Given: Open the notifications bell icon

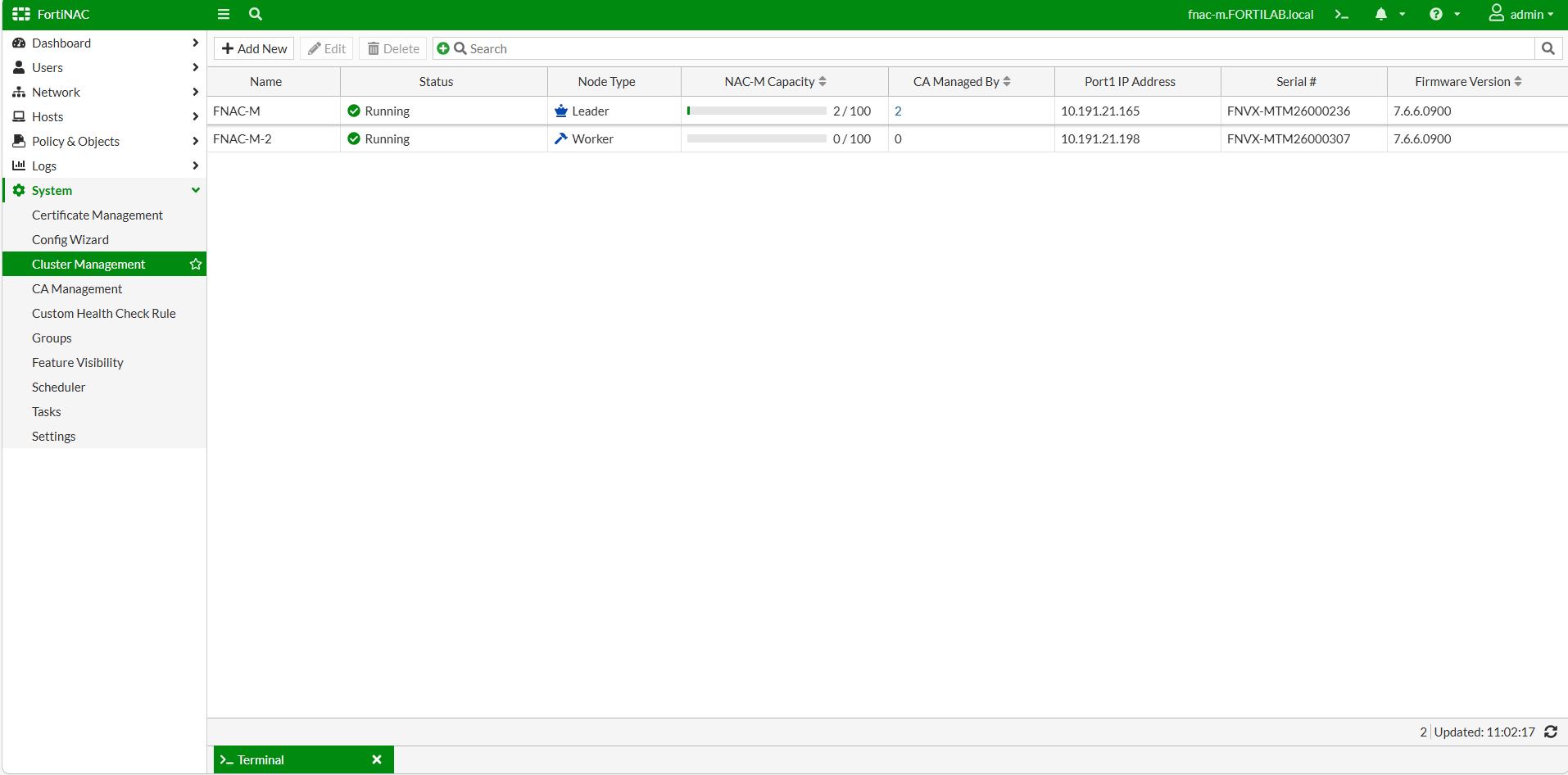Looking at the screenshot, I should pyautogui.click(x=1381, y=14).
